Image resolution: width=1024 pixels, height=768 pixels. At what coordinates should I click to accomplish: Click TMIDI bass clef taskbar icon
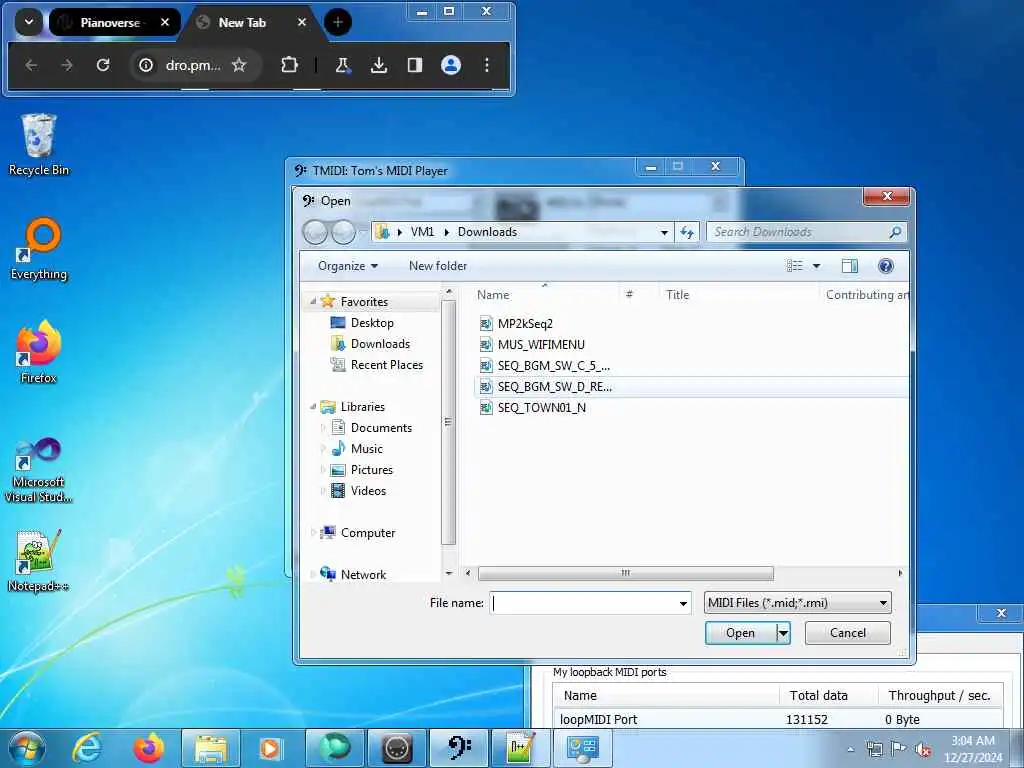pos(459,748)
